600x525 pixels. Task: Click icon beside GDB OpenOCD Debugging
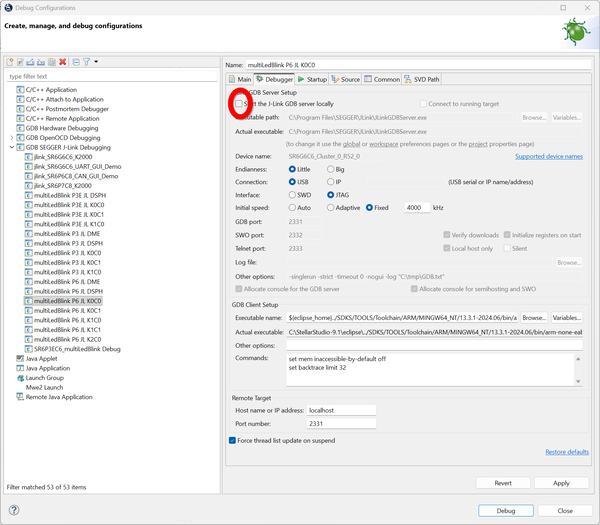point(20,137)
